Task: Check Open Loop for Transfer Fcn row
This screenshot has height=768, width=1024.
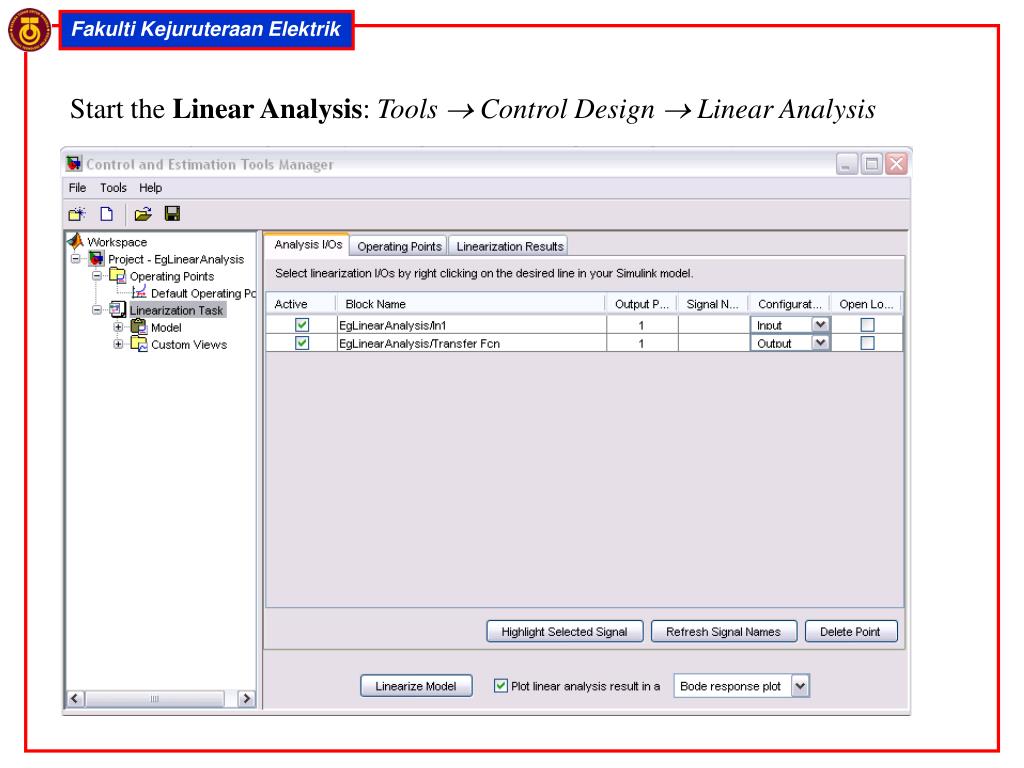Action: coord(867,343)
